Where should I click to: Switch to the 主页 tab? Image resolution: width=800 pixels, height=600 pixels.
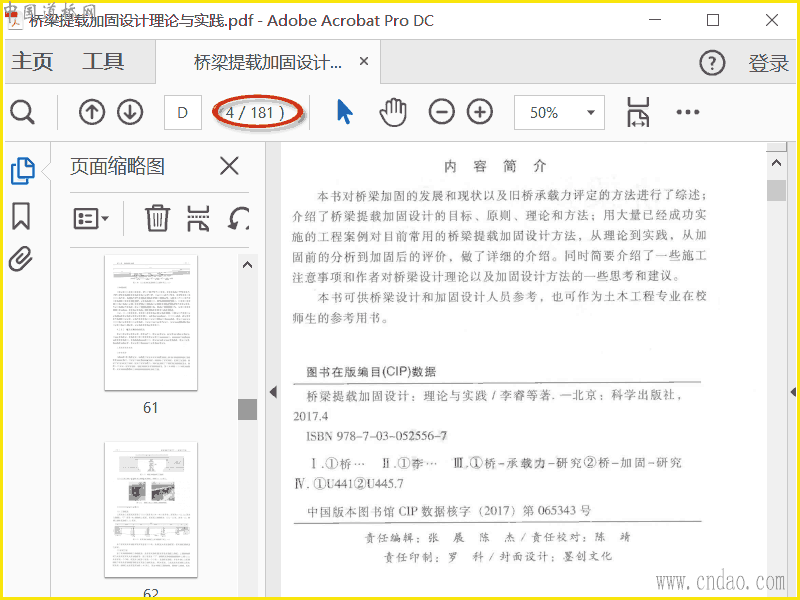pyautogui.click(x=32, y=62)
